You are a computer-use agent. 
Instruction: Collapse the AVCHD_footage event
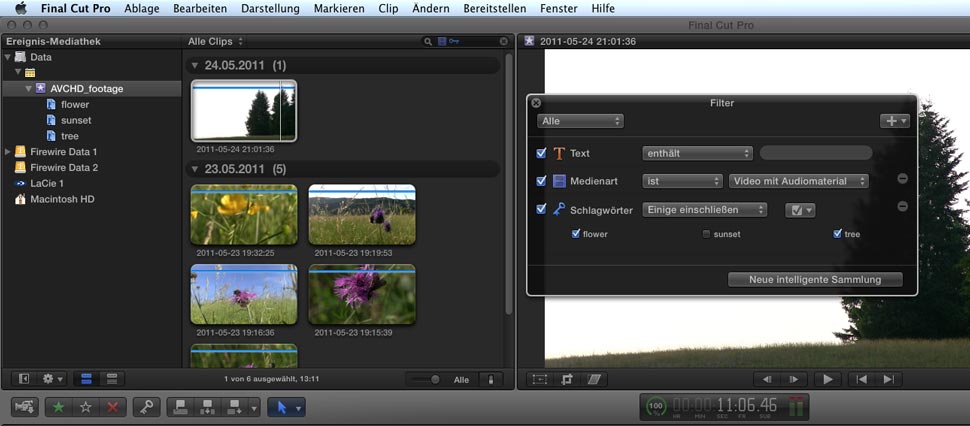[x=29, y=88]
